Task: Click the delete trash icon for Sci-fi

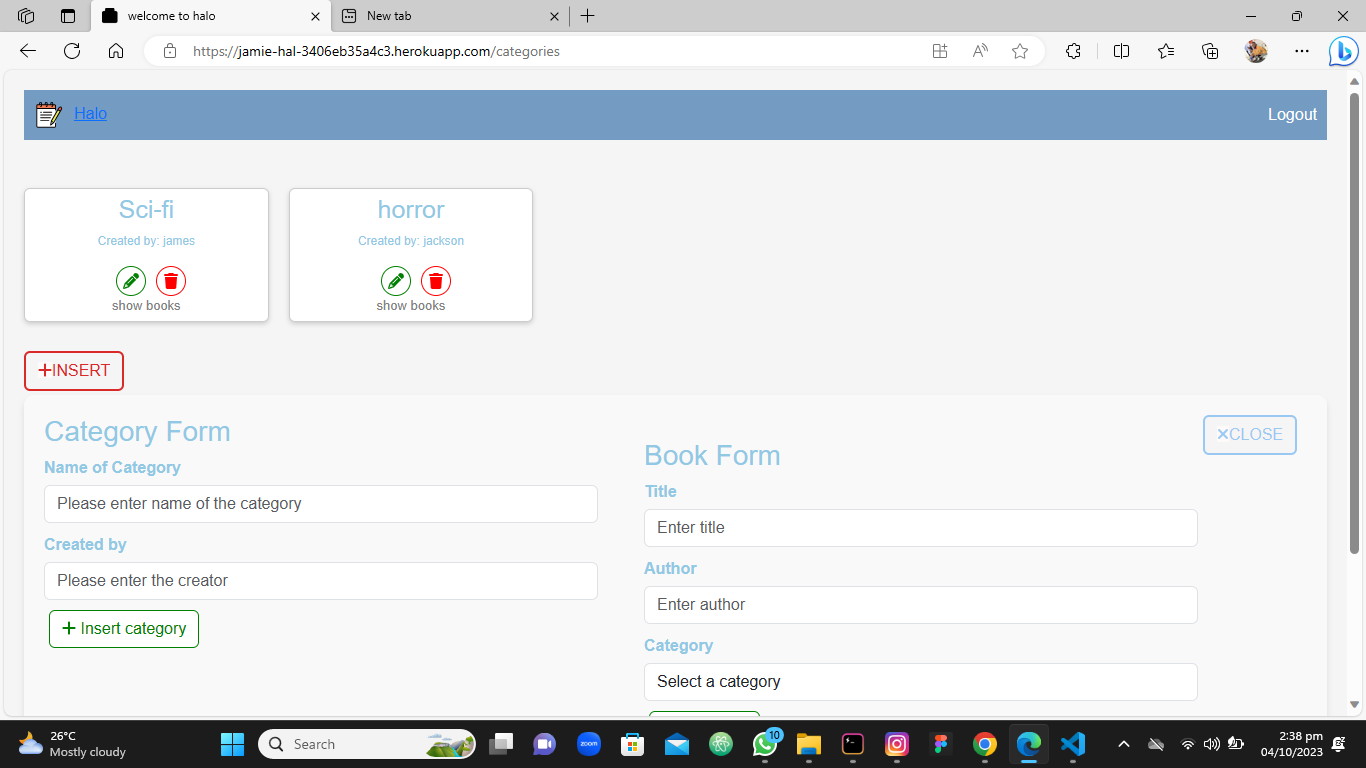Action: (x=171, y=280)
